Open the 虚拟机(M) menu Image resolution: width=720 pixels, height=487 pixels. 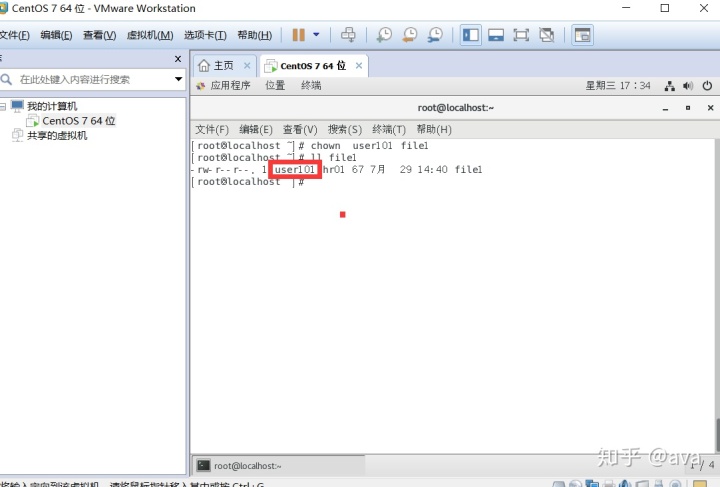point(150,35)
